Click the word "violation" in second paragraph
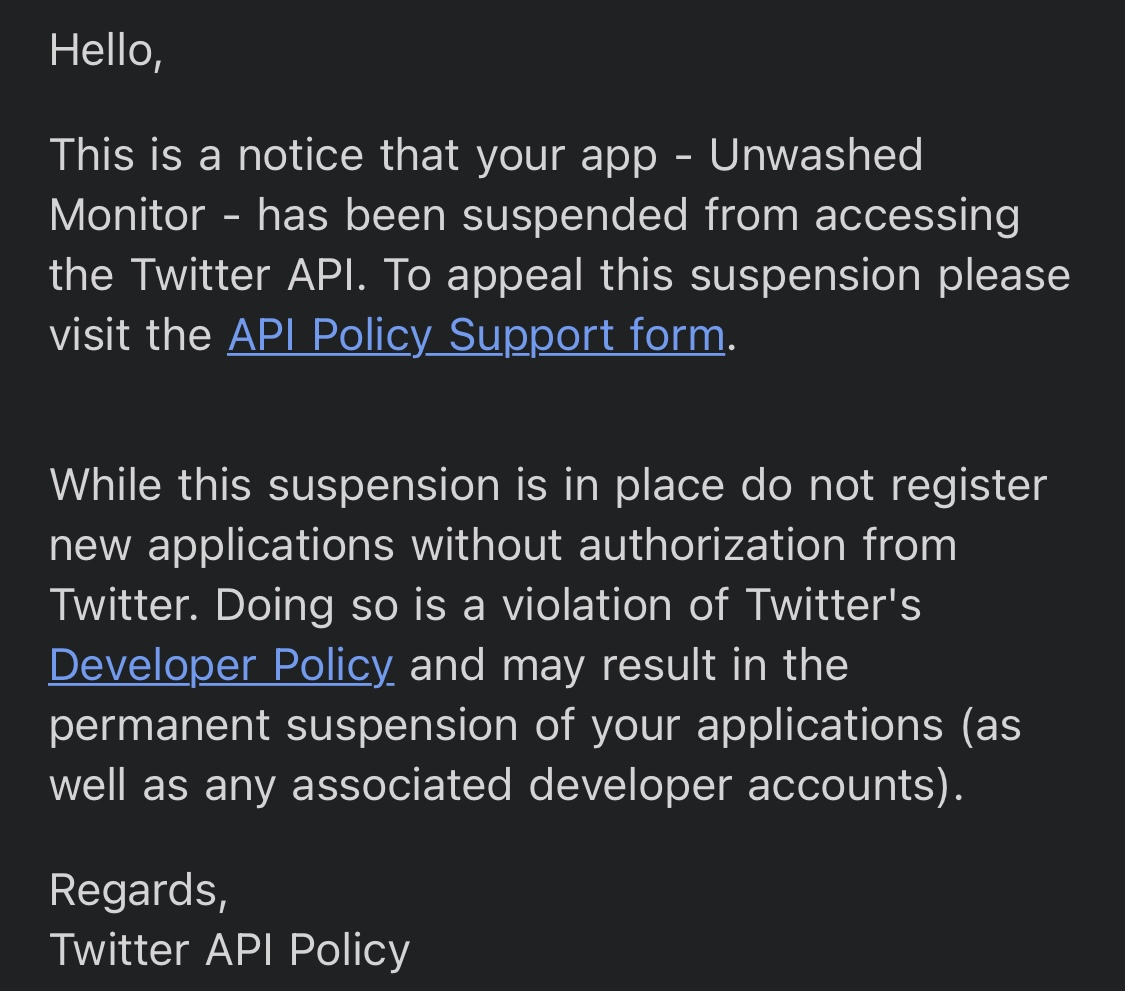The width and height of the screenshot is (1125, 991). pos(588,605)
